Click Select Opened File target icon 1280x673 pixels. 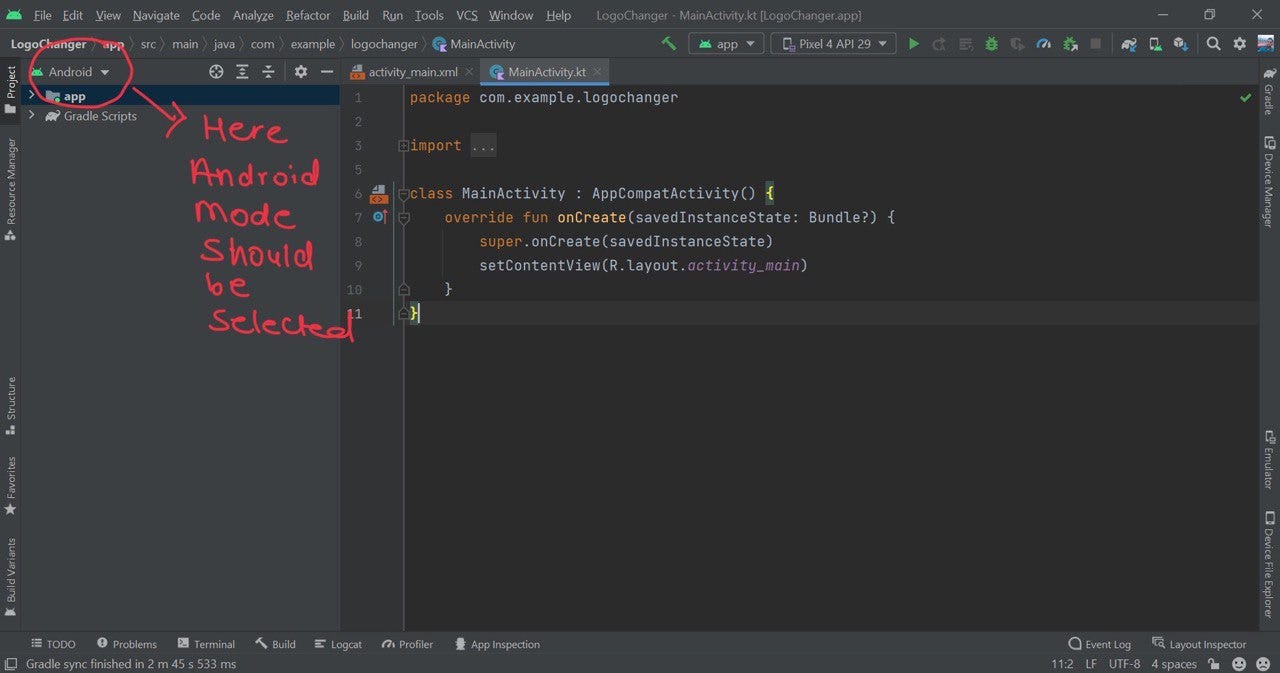216,72
